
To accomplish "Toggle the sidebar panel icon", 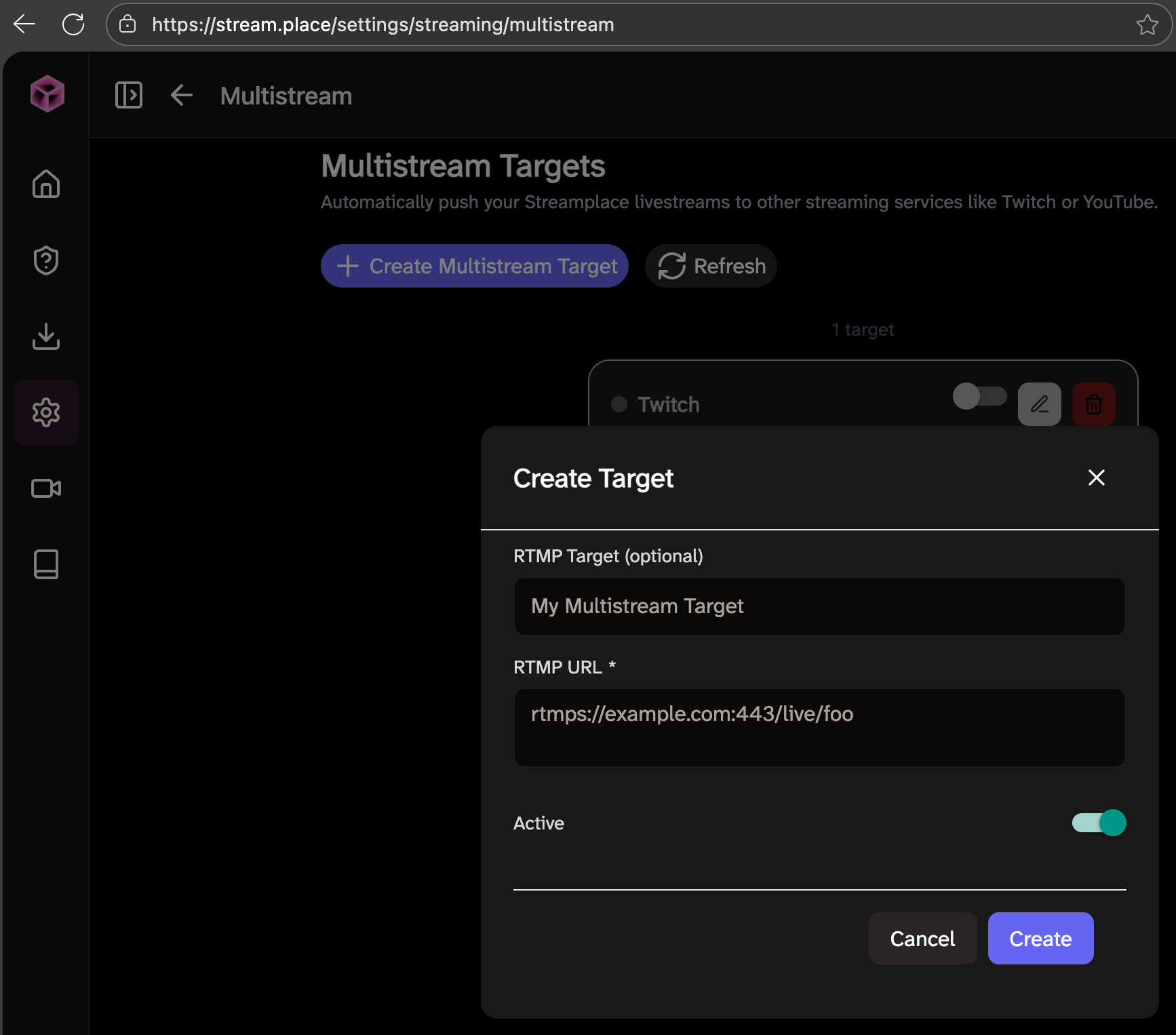I will 128,95.
